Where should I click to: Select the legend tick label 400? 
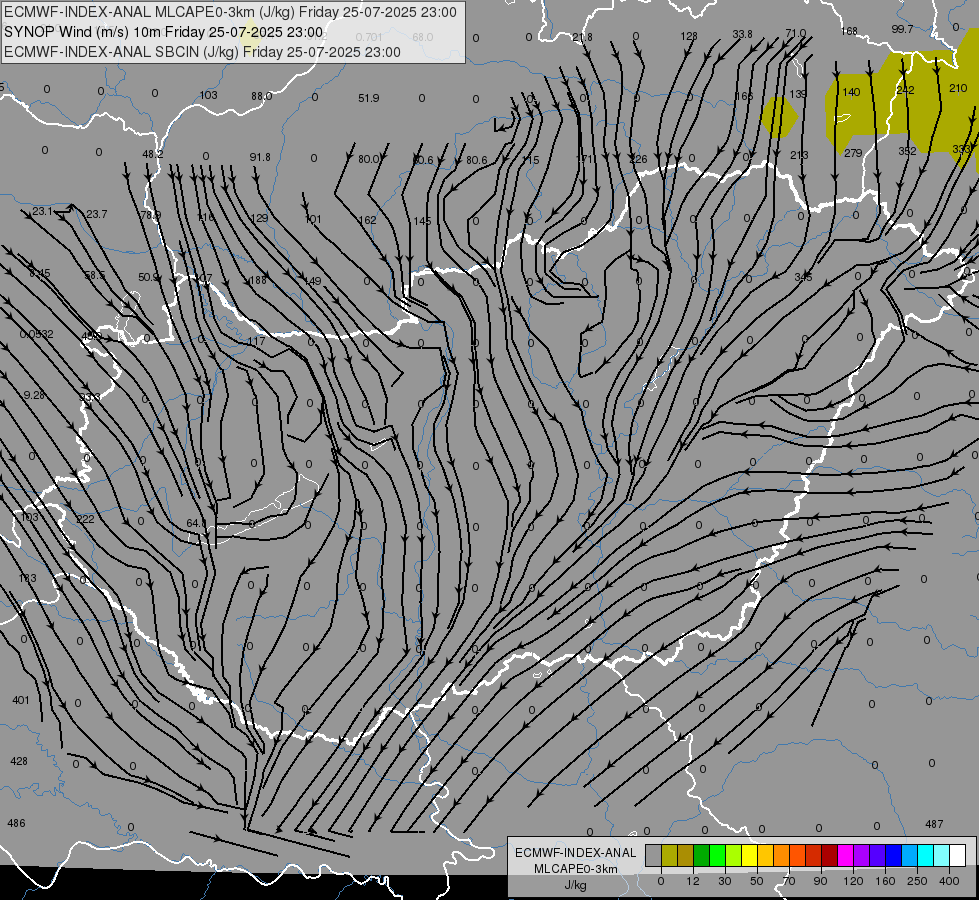point(949,881)
